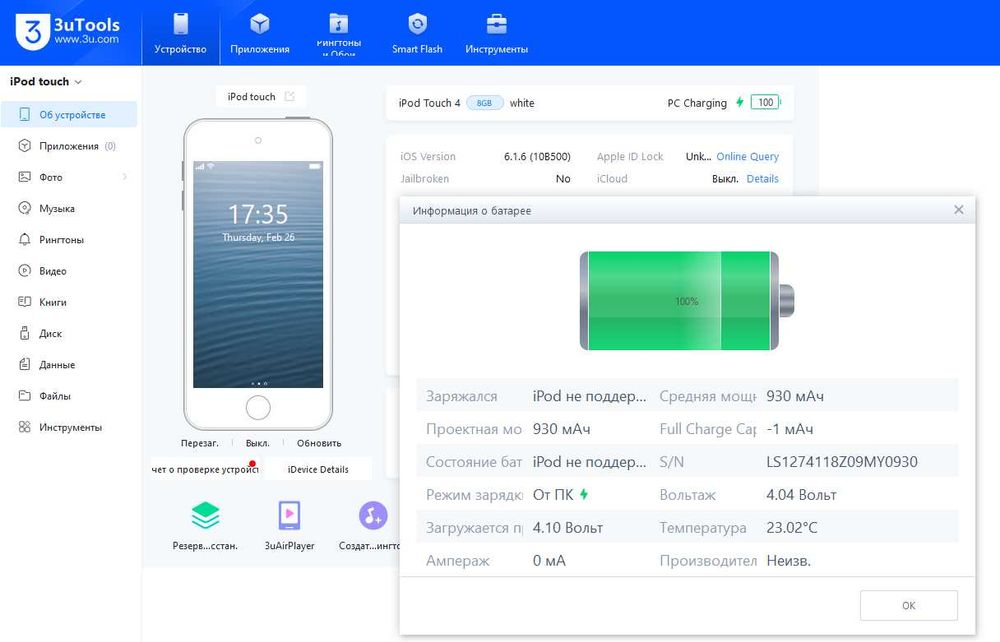Click OK in battery dialog

pyautogui.click(x=909, y=606)
